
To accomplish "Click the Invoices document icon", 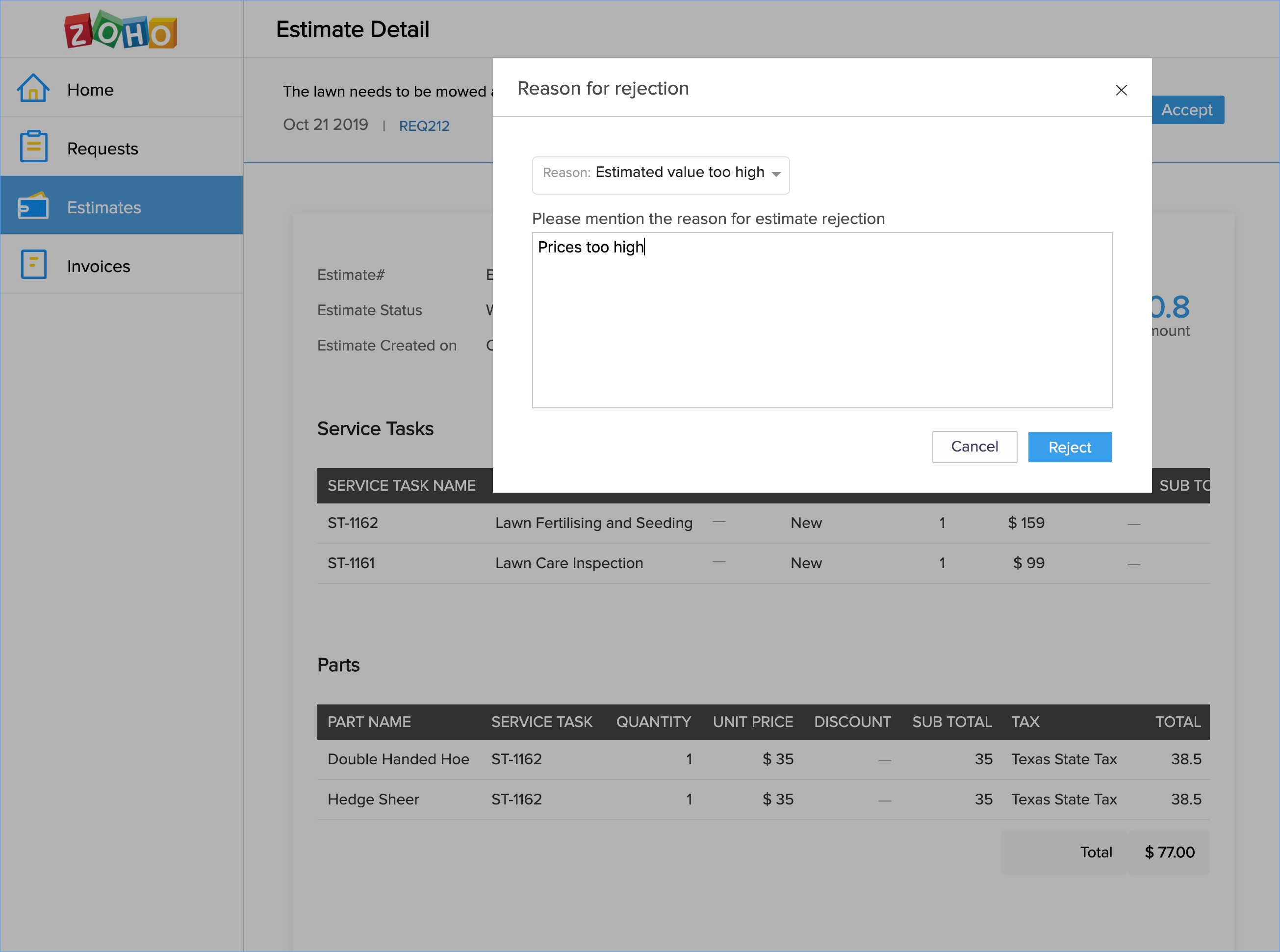I will (33, 265).
